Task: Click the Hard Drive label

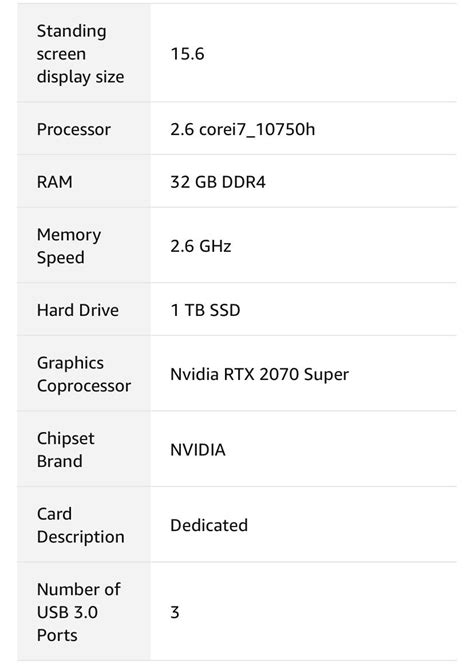Action: [x=78, y=310]
